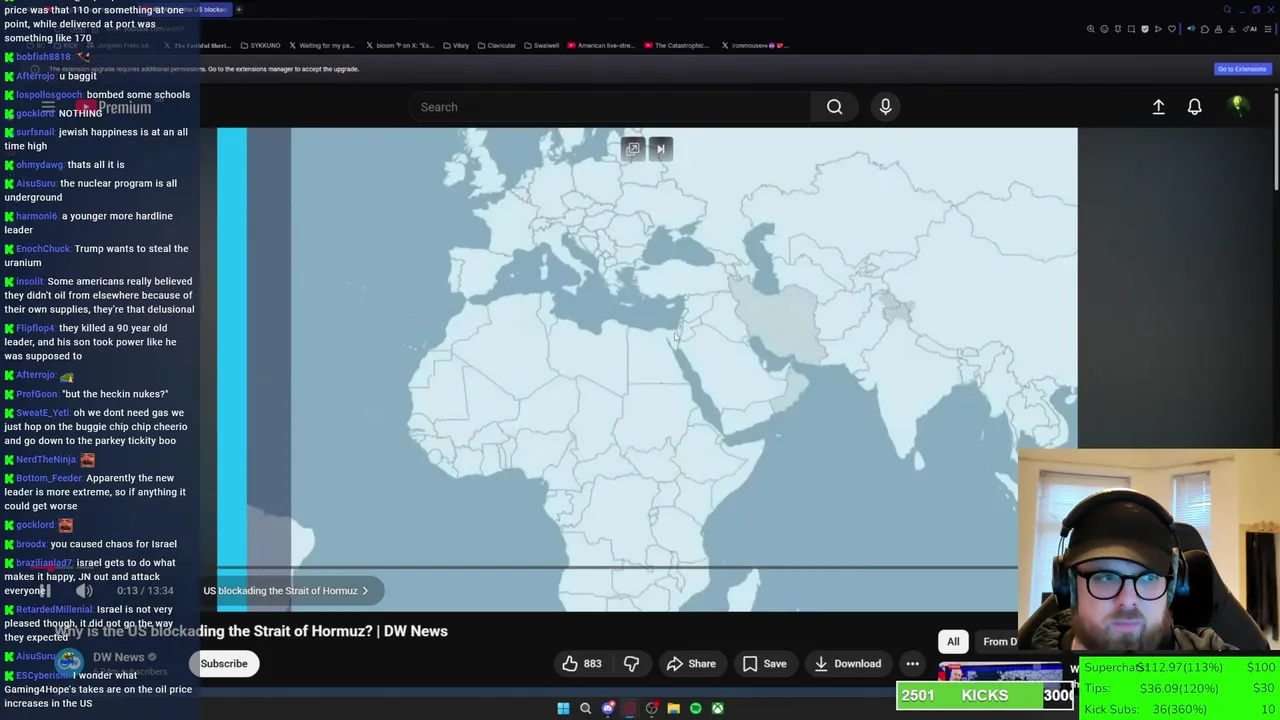
Task: Toggle the video play/pause button
Action: pos(45,591)
